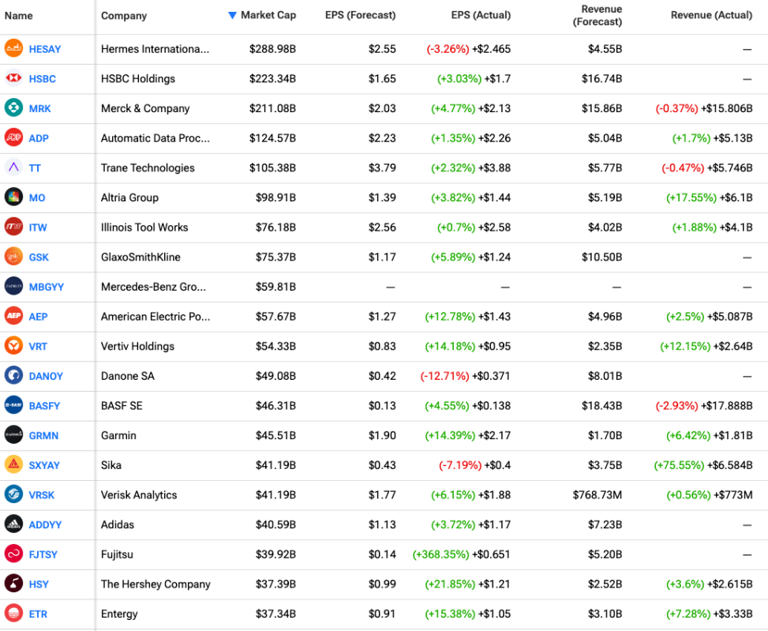Image resolution: width=768 pixels, height=631 pixels.
Task: Open the DANOY ticker link
Action: (x=46, y=376)
